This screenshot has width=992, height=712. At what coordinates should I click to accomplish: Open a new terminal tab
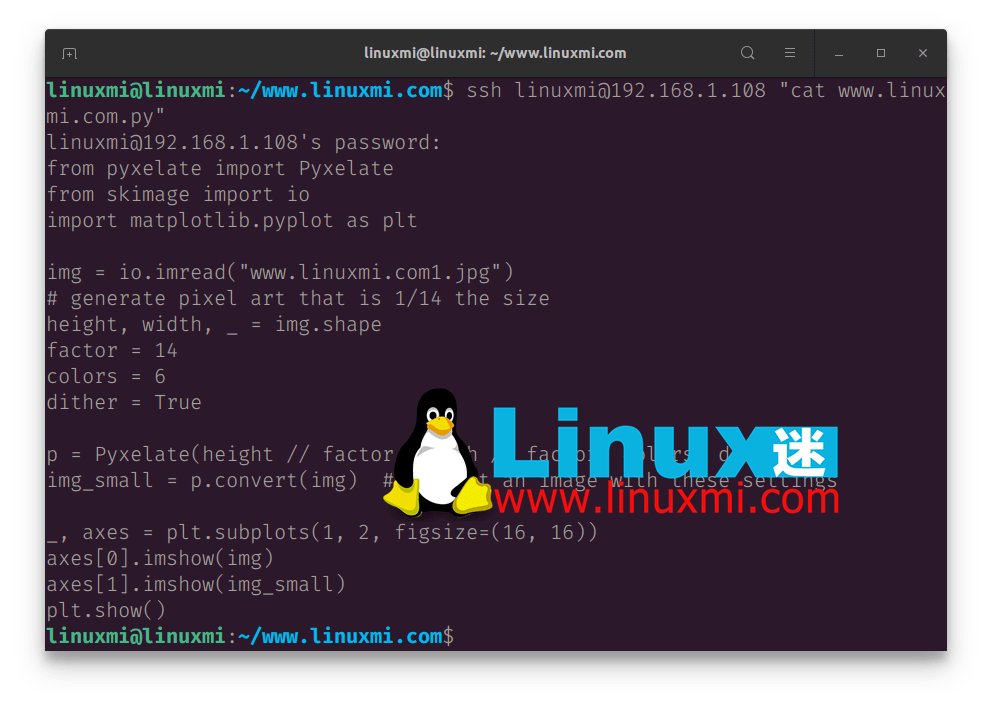(x=70, y=54)
